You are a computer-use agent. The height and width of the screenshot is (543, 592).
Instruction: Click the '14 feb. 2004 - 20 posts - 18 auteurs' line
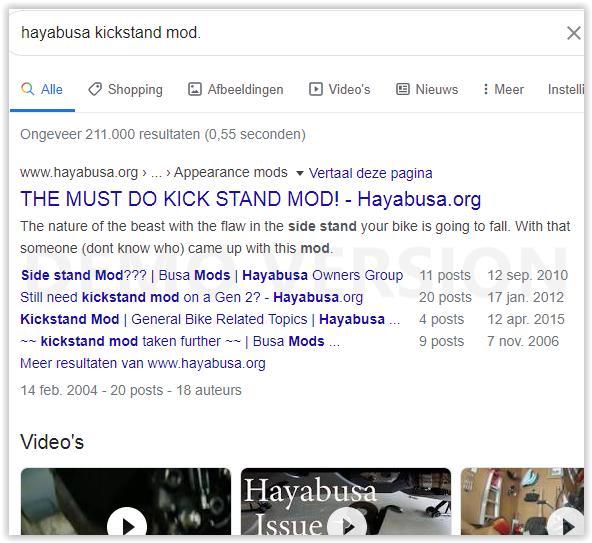point(131,390)
